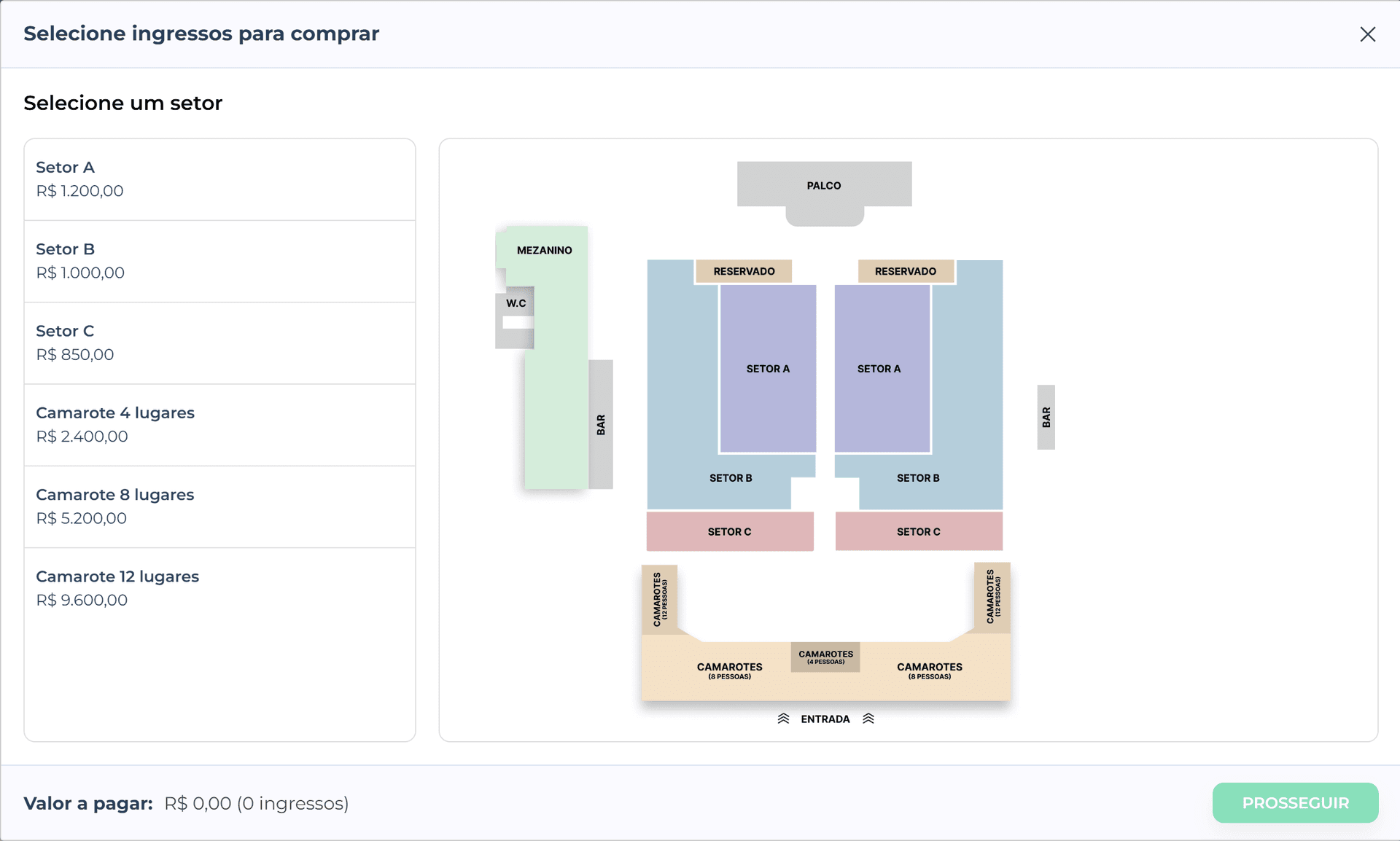
Task: Click the right pink Setor C block
Action: 919,531
